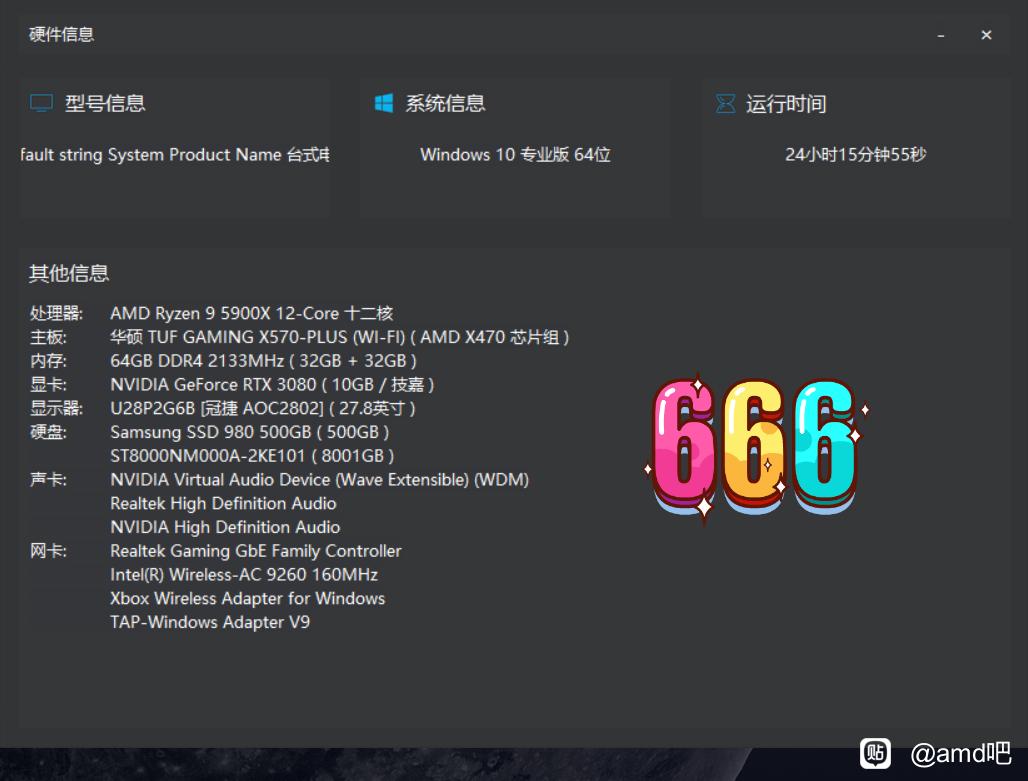
Task: Select the 运行时间 heading
Action: pyautogui.click(x=786, y=104)
